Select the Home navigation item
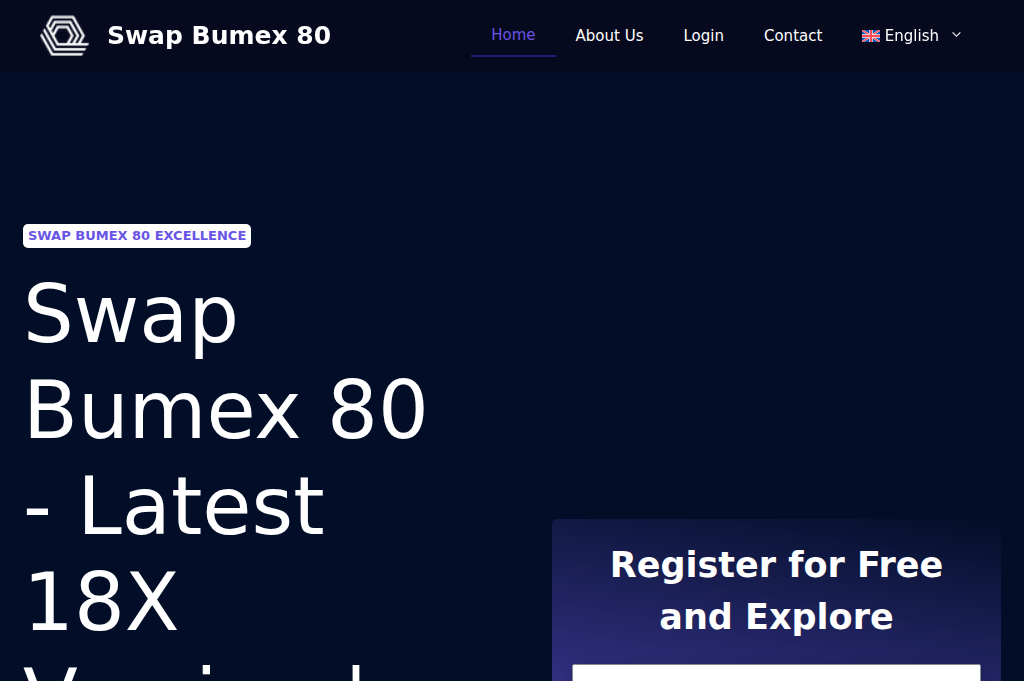The image size is (1024, 681). coord(513,34)
